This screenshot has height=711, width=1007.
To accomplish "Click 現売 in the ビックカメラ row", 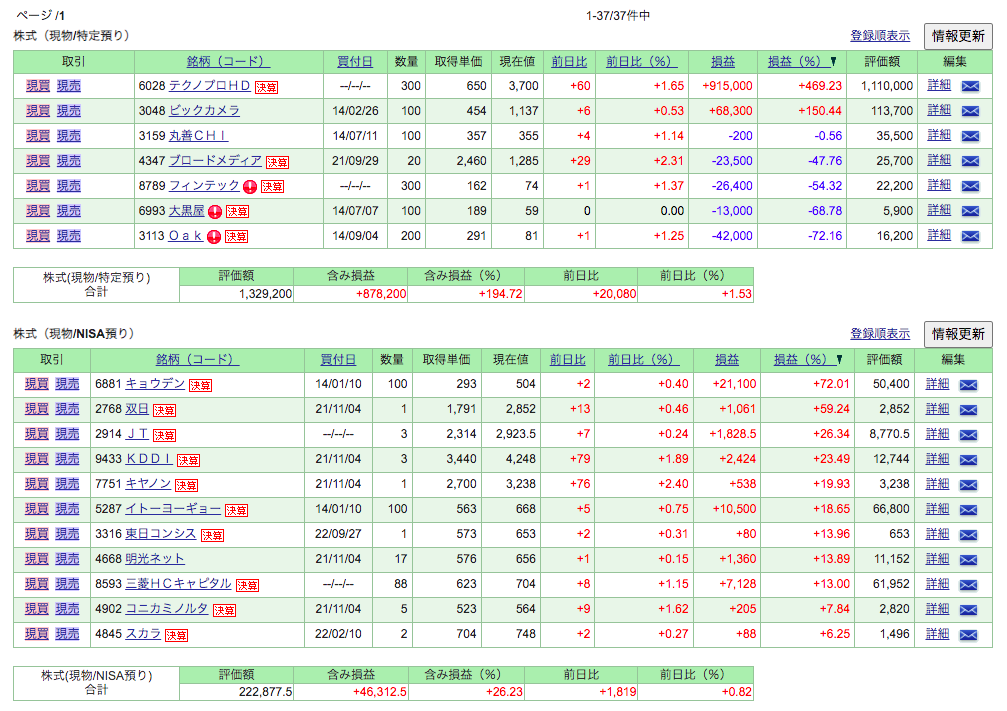I will coord(69,110).
